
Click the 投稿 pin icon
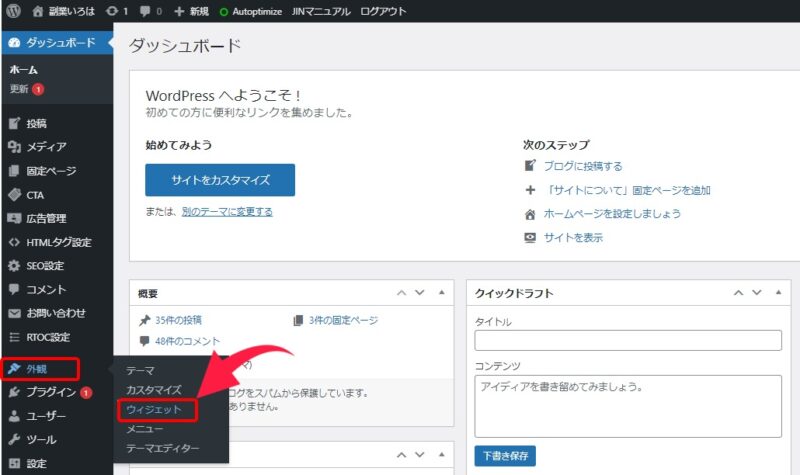point(14,123)
